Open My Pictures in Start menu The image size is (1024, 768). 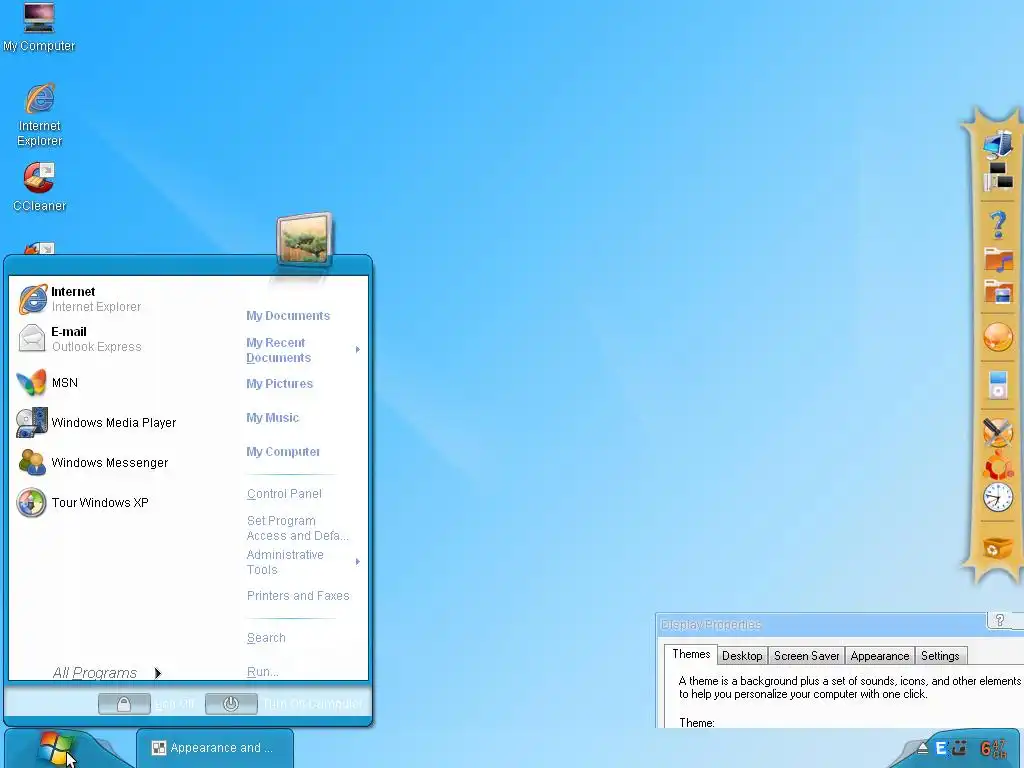[x=280, y=383]
